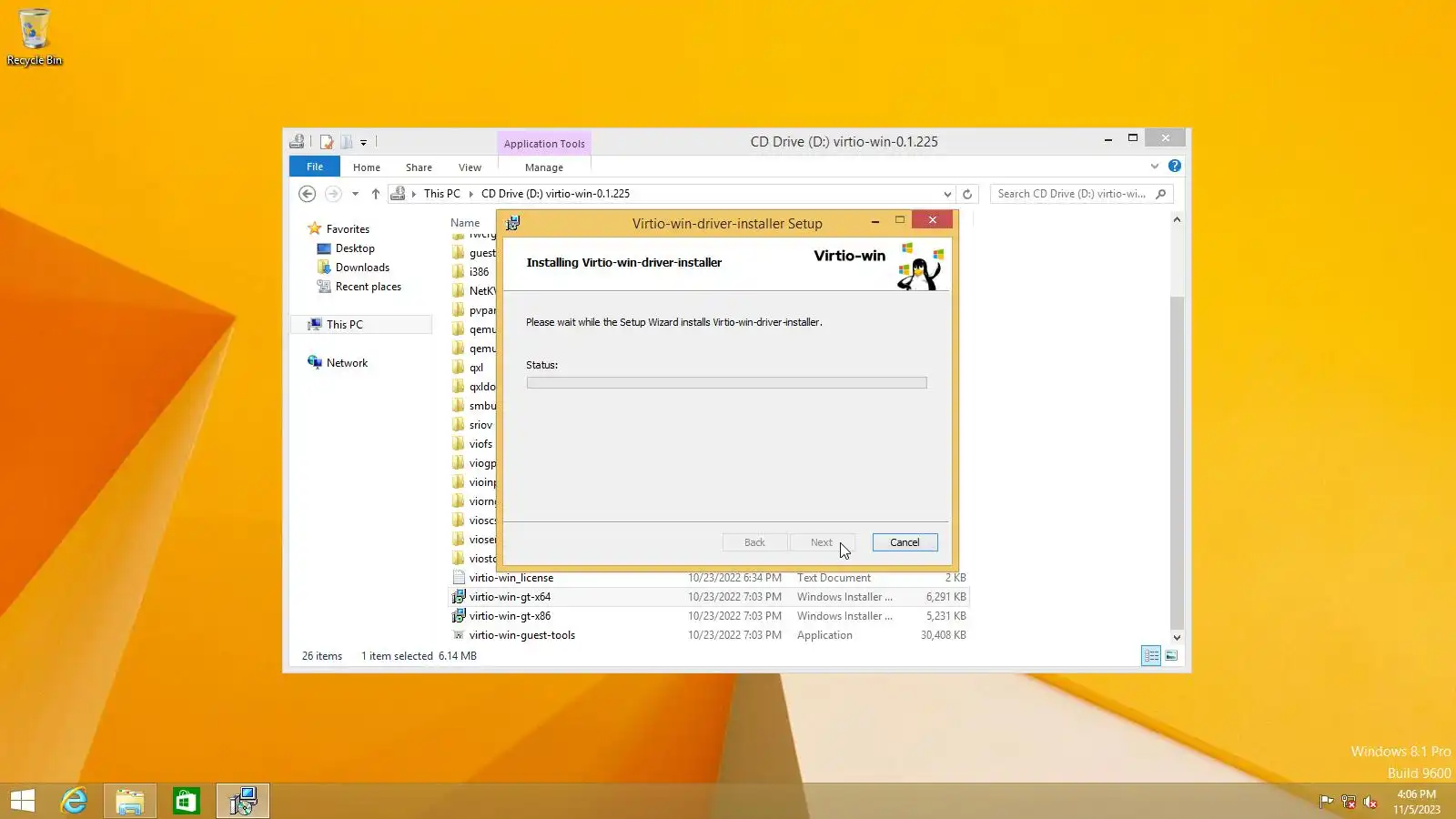Screen dimensions: 1456x819
Task: Open the Windows Start button
Action: (x=23, y=801)
